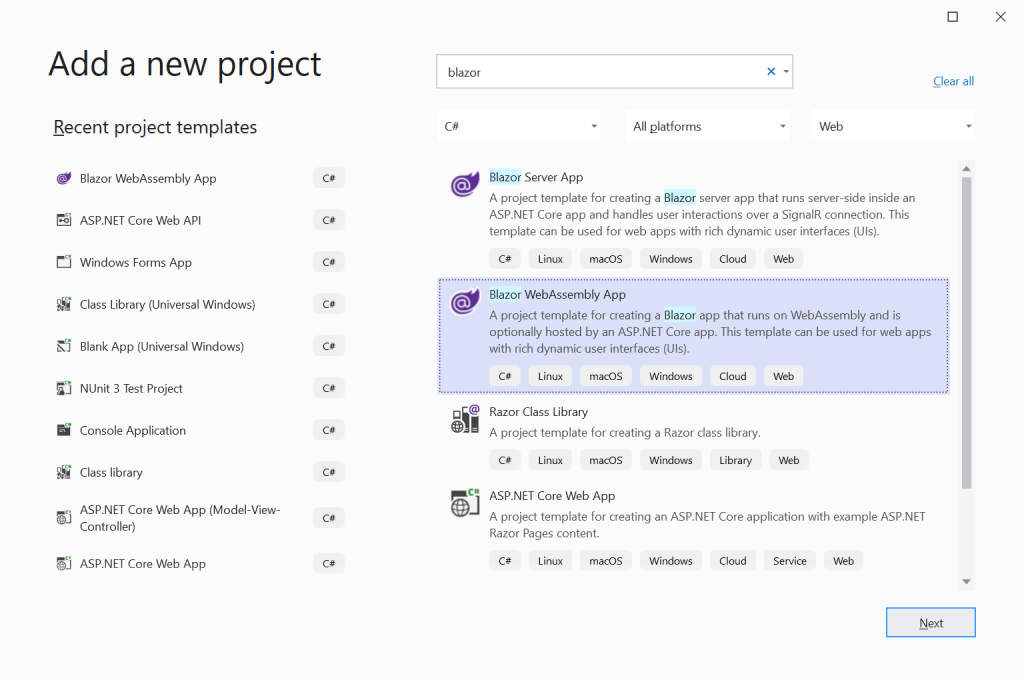Select the Windows Forms App template icon
Screen dimensions: 1024x680
[x=64, y=261]
